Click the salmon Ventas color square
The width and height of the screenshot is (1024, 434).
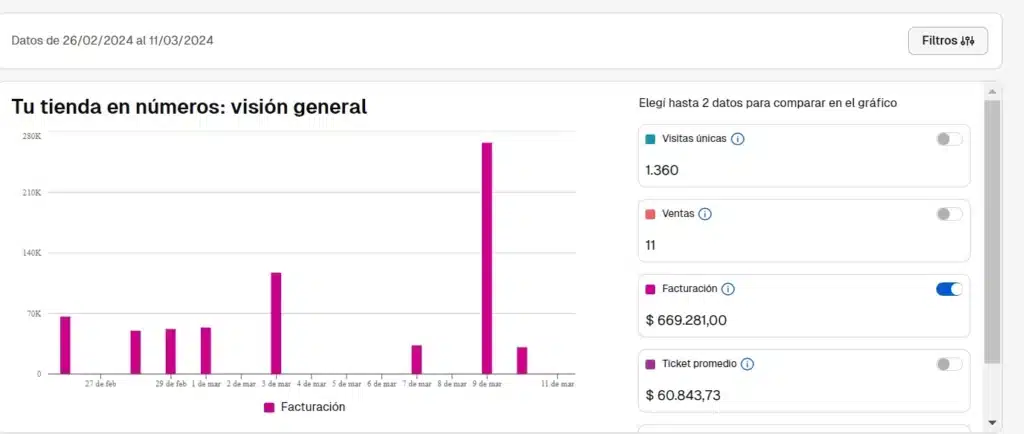click(650, 215)
